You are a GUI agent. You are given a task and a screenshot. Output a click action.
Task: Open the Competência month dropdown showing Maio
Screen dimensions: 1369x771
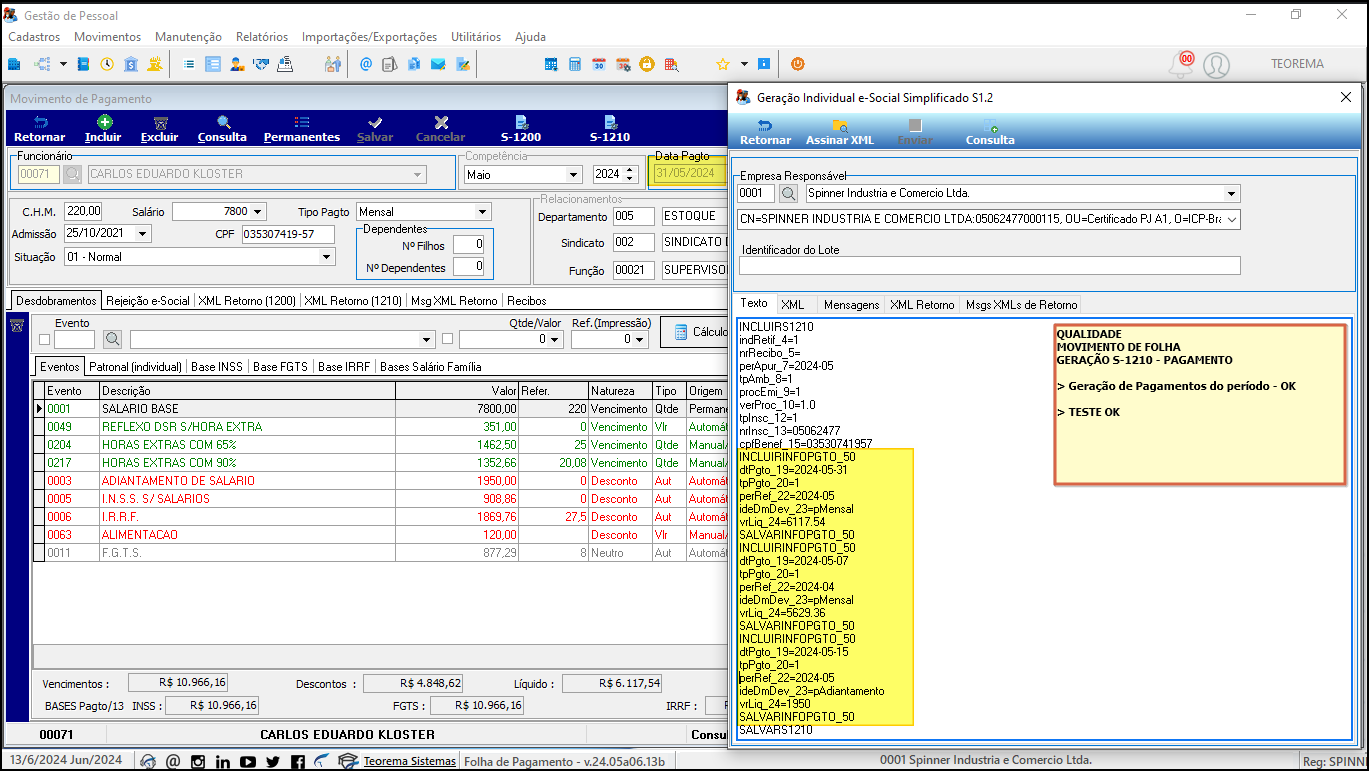pos(573,174)
